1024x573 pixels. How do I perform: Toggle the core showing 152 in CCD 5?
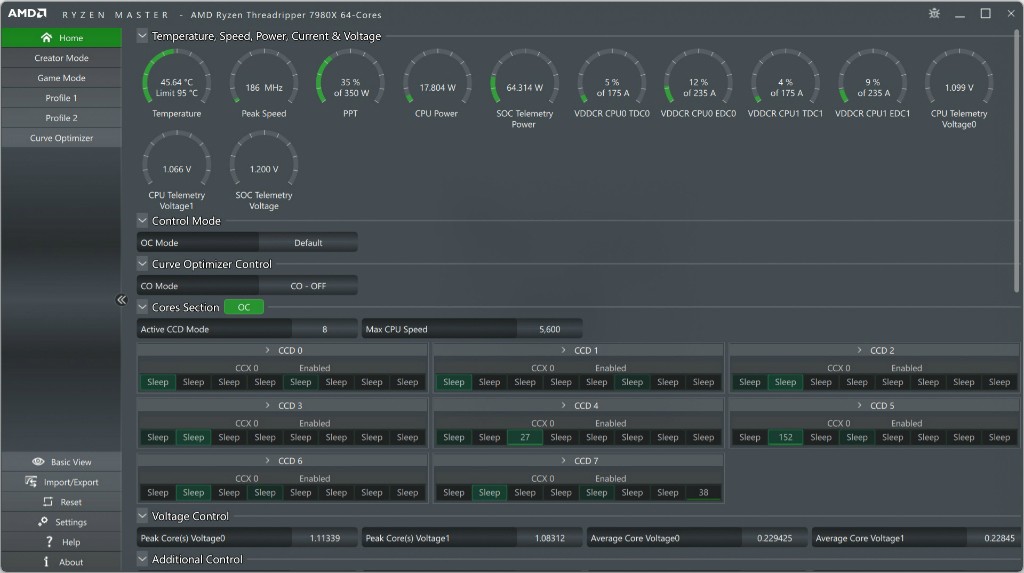pos(785,437)
